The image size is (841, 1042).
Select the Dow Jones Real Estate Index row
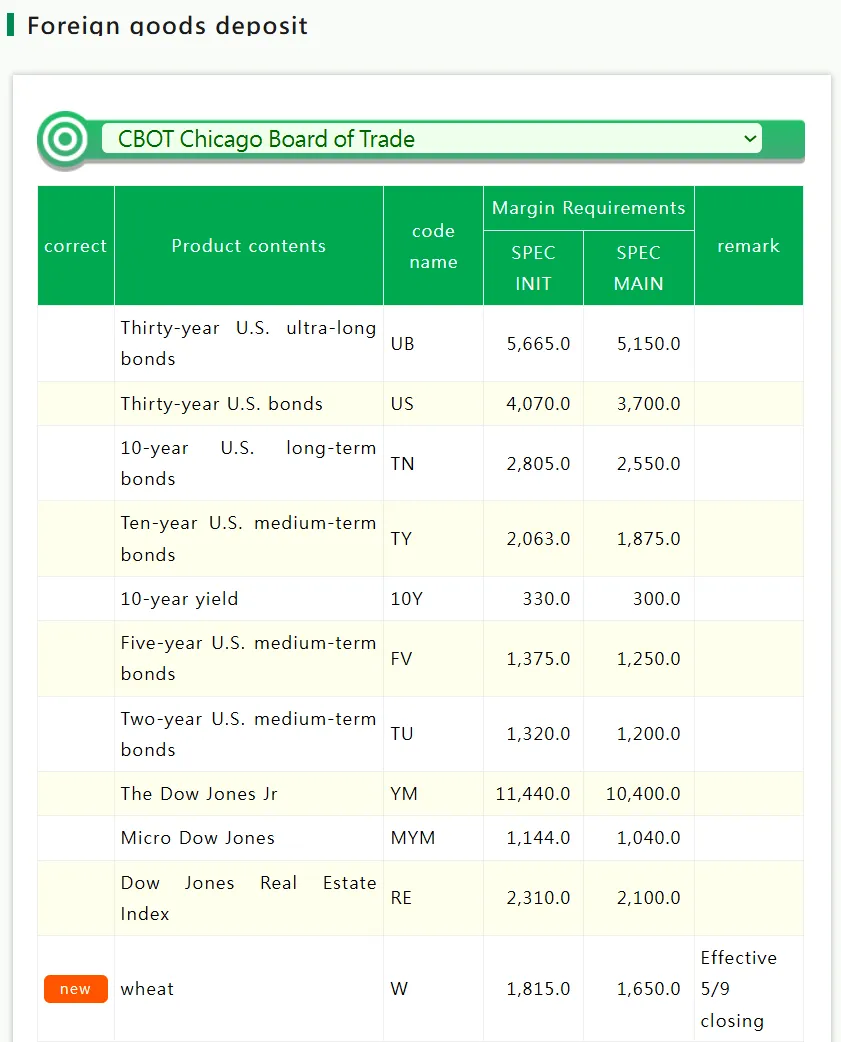420,898
